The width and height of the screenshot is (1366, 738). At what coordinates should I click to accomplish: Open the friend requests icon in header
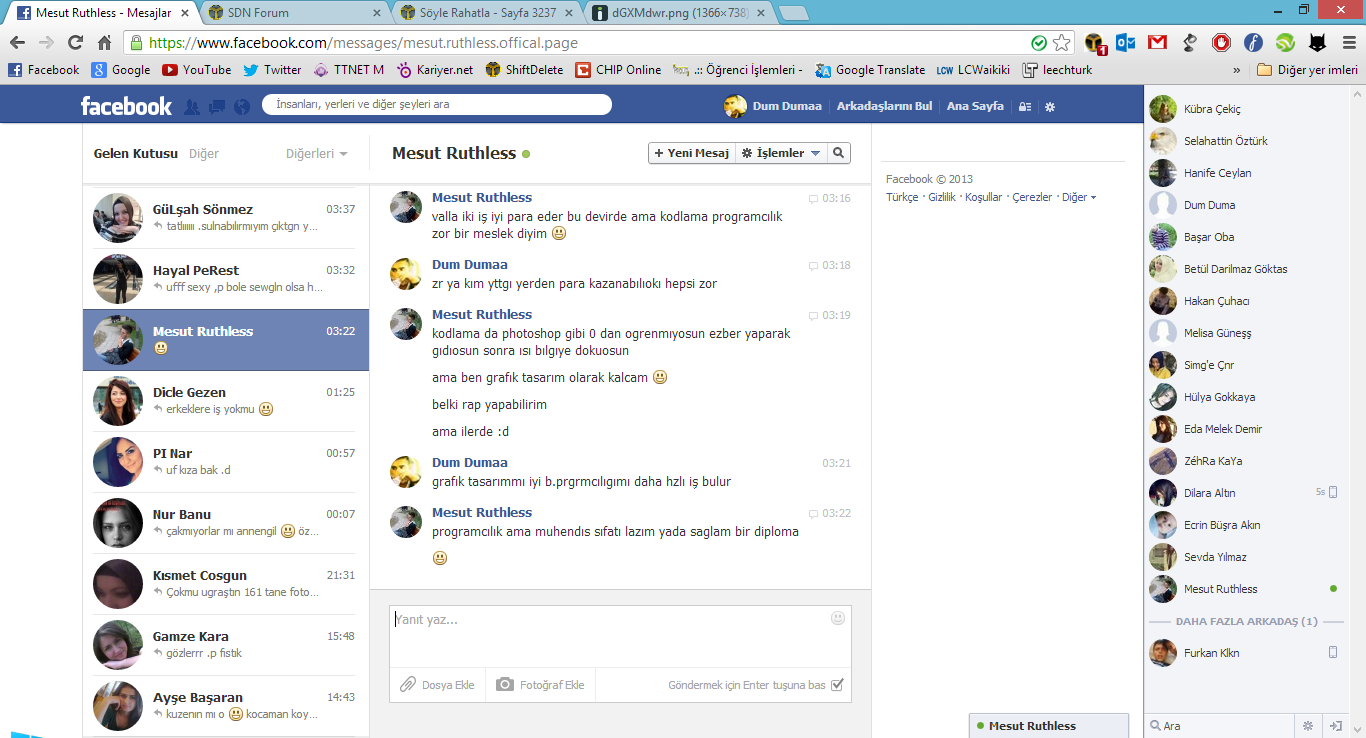coord(192,106)
